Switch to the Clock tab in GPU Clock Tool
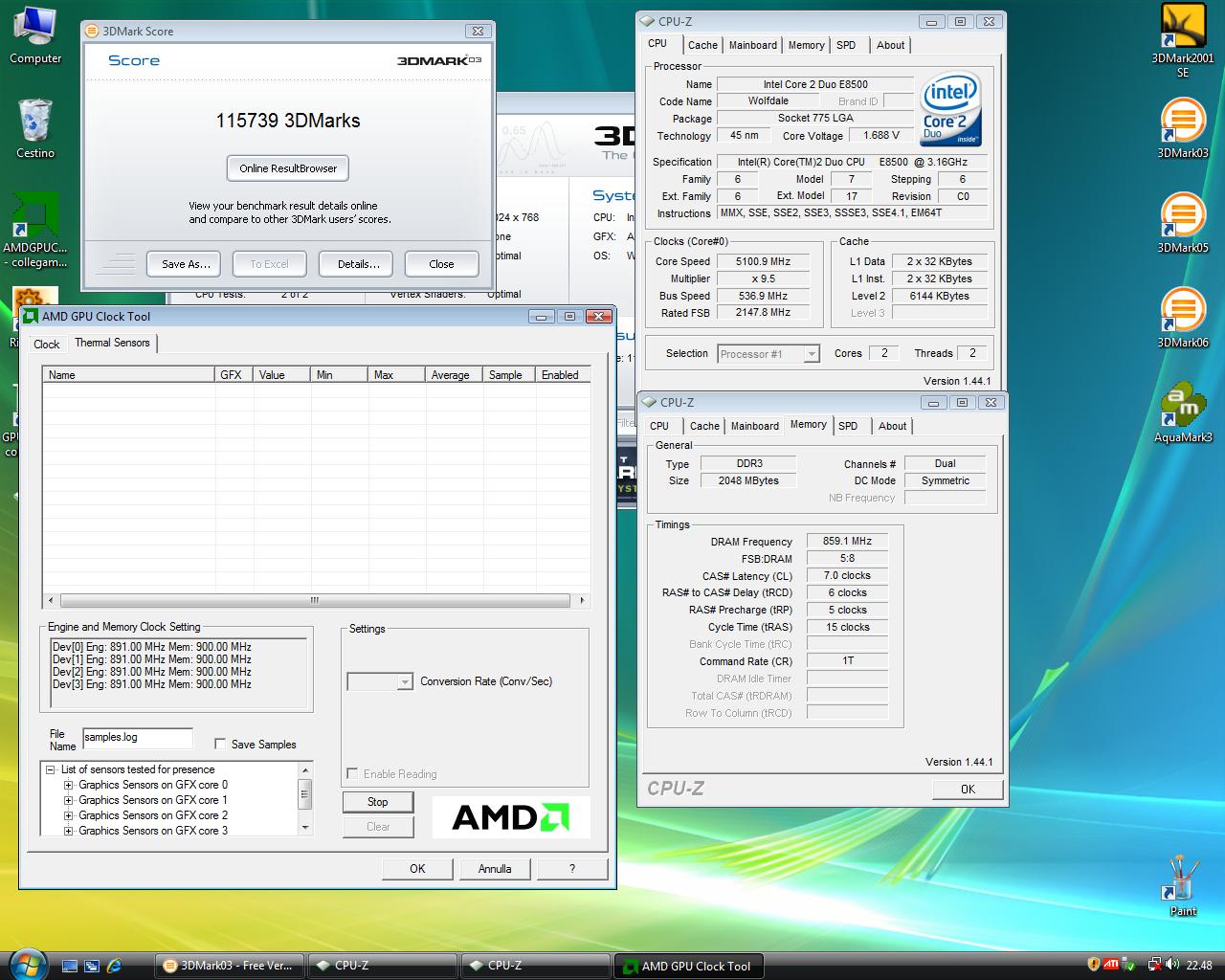1225x980 pixels. pyautogui.click(x=47, y=344)
